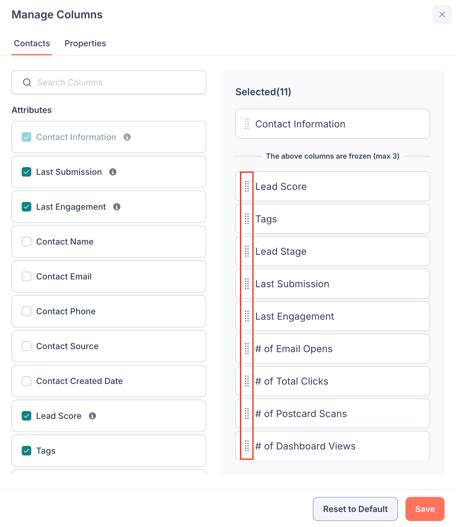Click the # of Dashboard Views drag handle

tap(247, 446)
